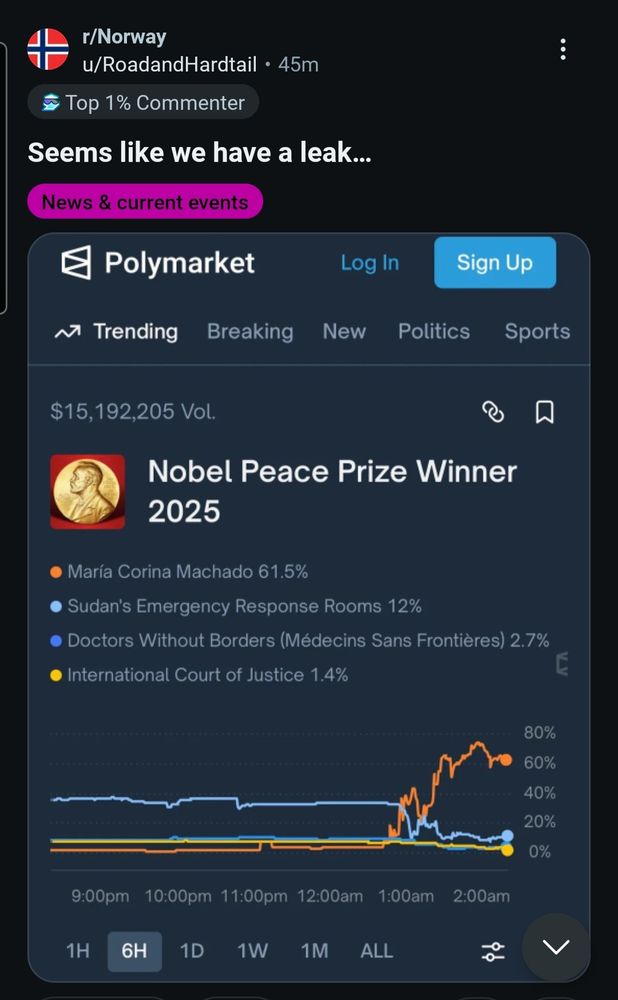Switch chart to 1H range
618x1000 pixels.
pyautogui.click(x=77, y=952)
